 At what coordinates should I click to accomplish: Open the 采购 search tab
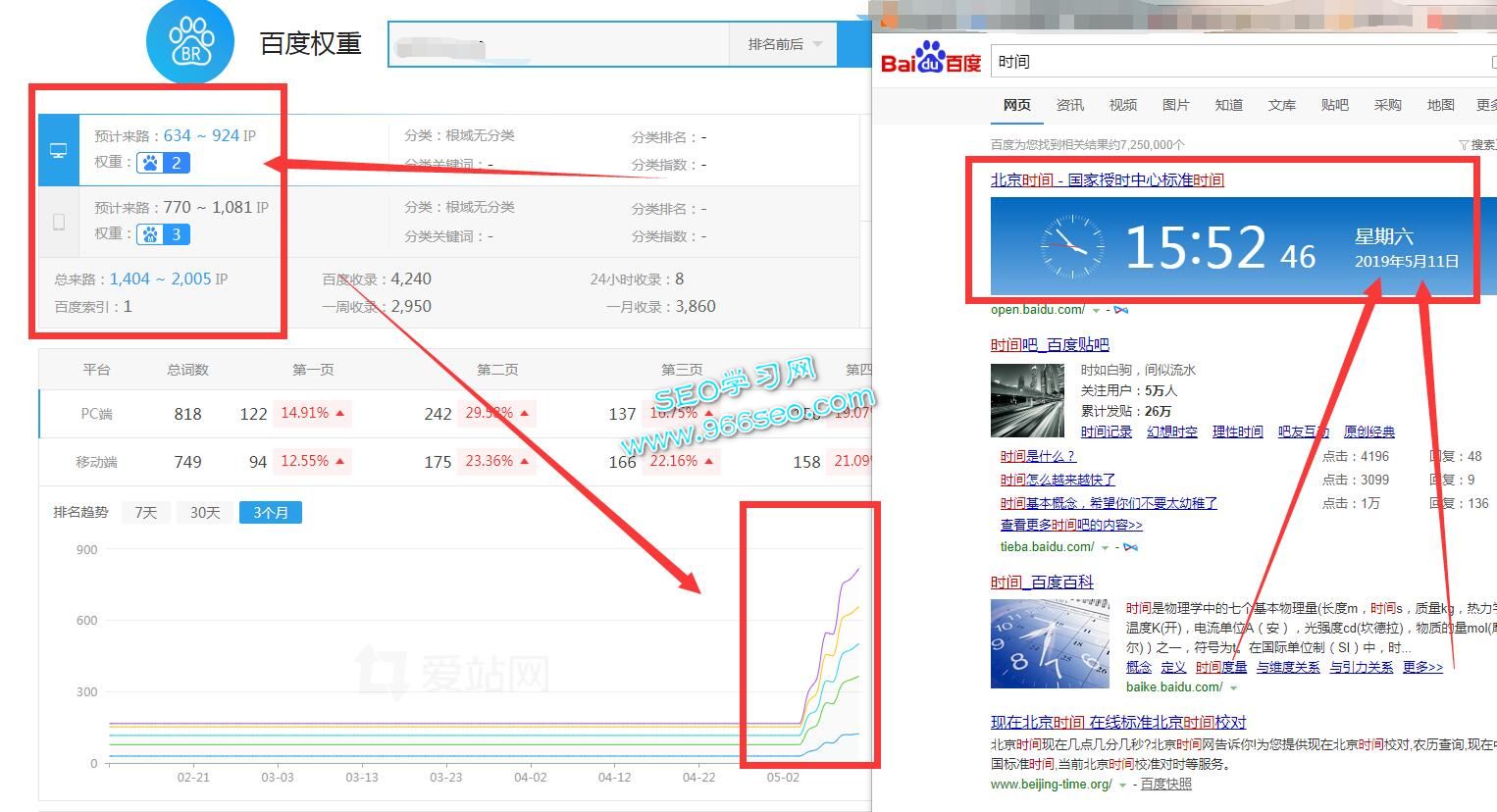[1388, 105]
